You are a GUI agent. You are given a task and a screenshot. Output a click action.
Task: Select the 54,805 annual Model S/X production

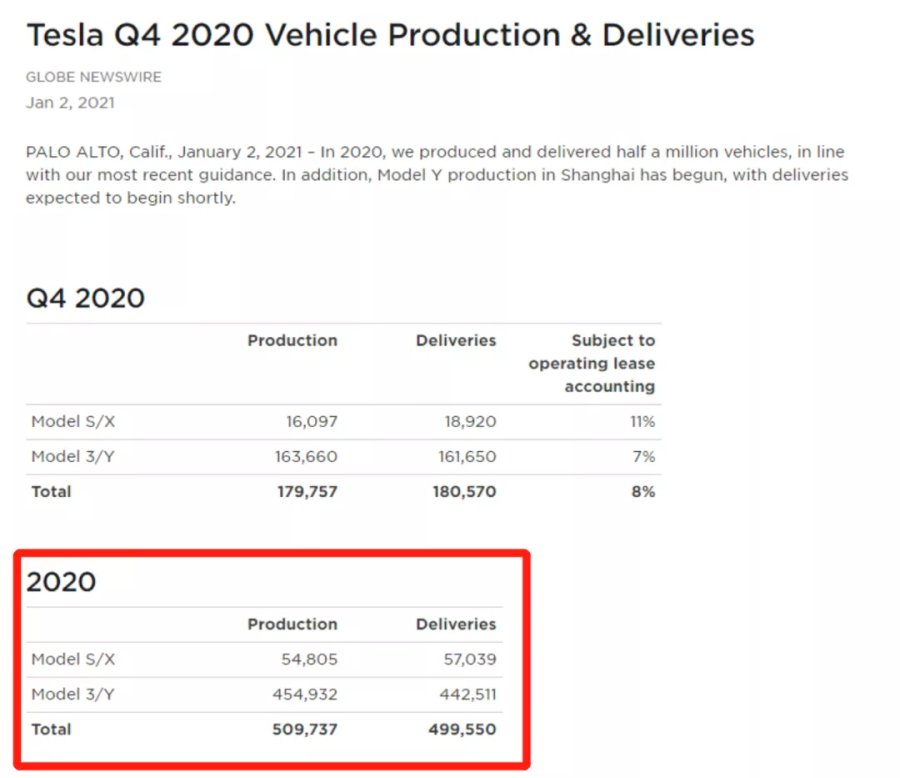[x=309, y=660]
